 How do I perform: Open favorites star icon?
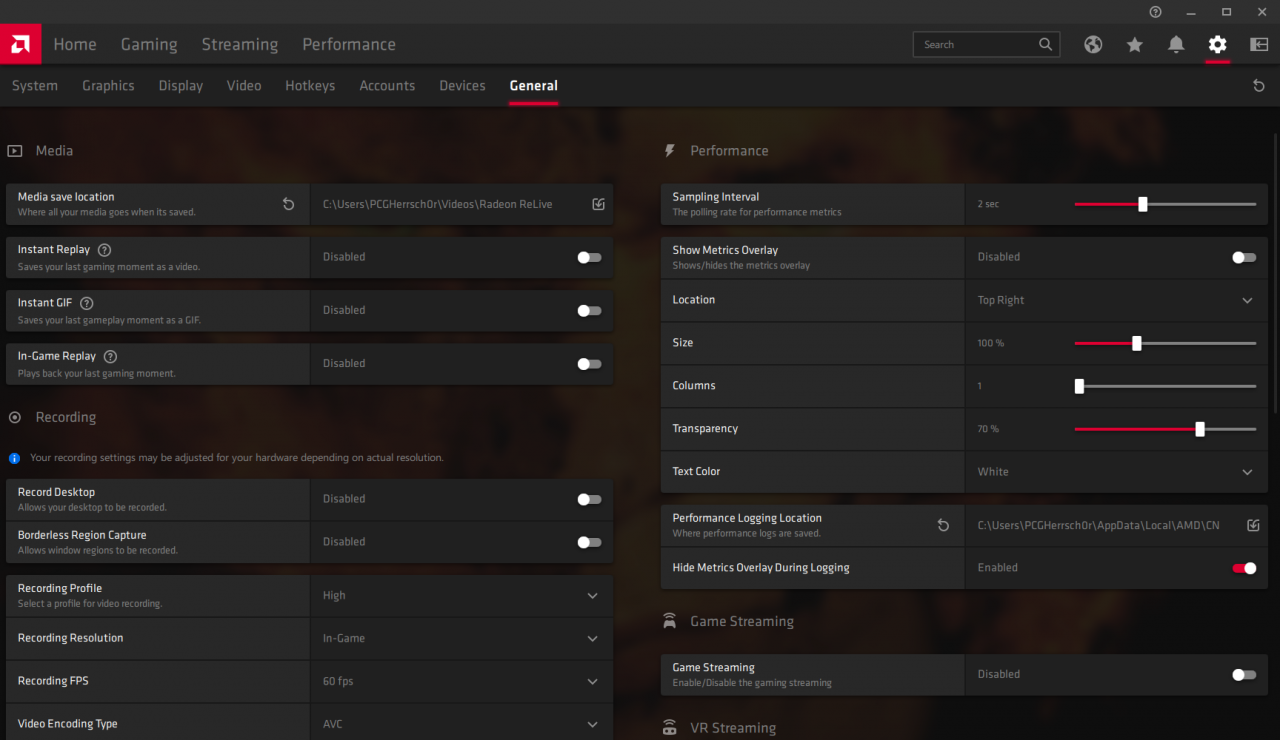(x=1134, y=44)
